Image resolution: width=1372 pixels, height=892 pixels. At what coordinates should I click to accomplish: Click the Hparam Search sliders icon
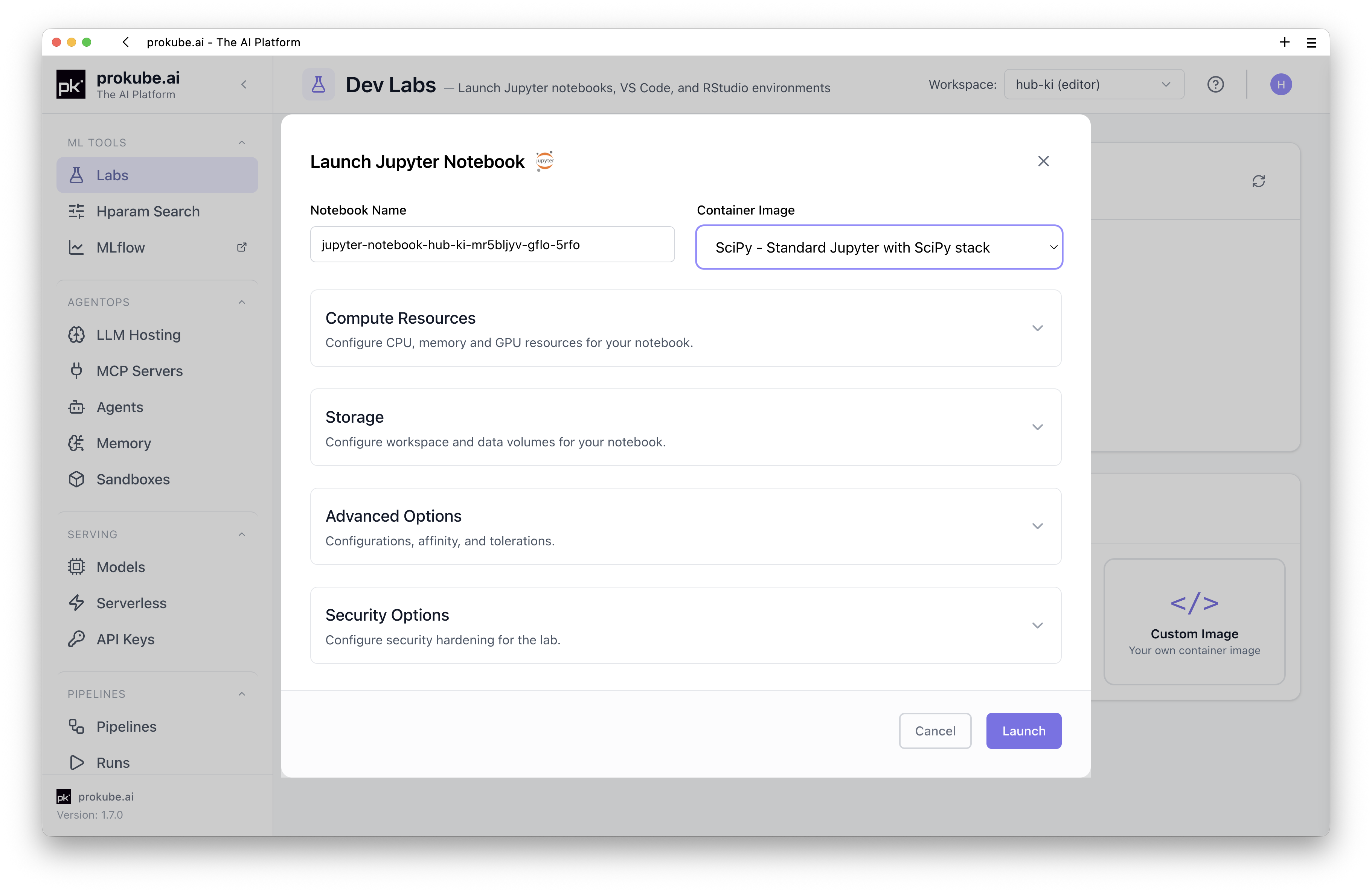76,212
